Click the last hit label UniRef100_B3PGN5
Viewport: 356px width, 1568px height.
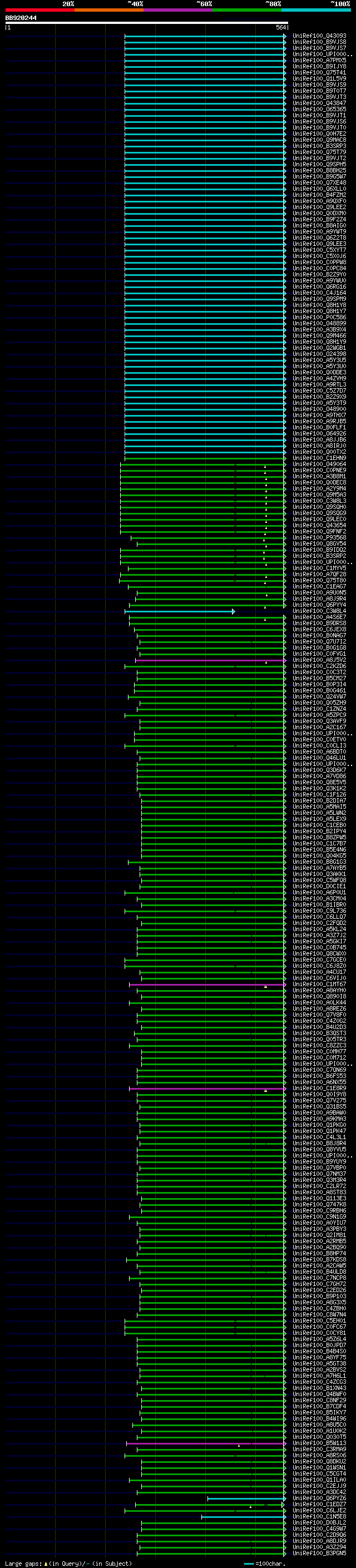pos(319,1554)
